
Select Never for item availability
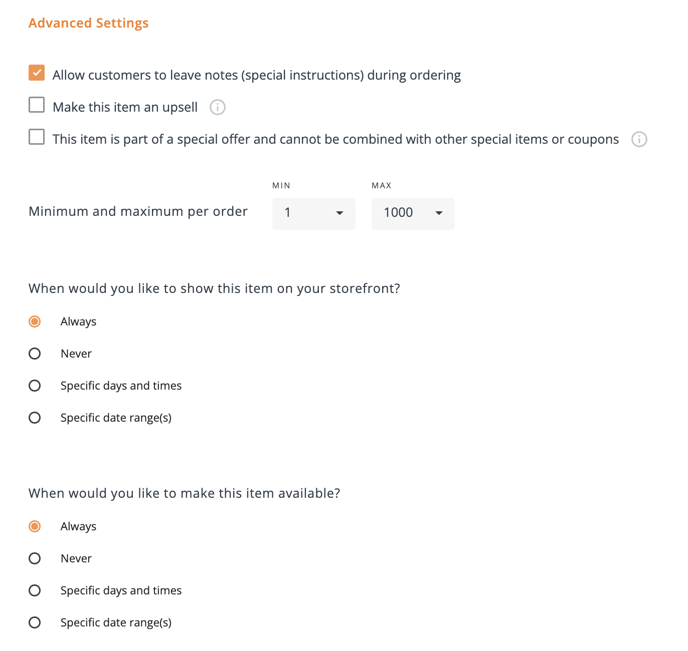pyautogui.click(x=35, y=558)
